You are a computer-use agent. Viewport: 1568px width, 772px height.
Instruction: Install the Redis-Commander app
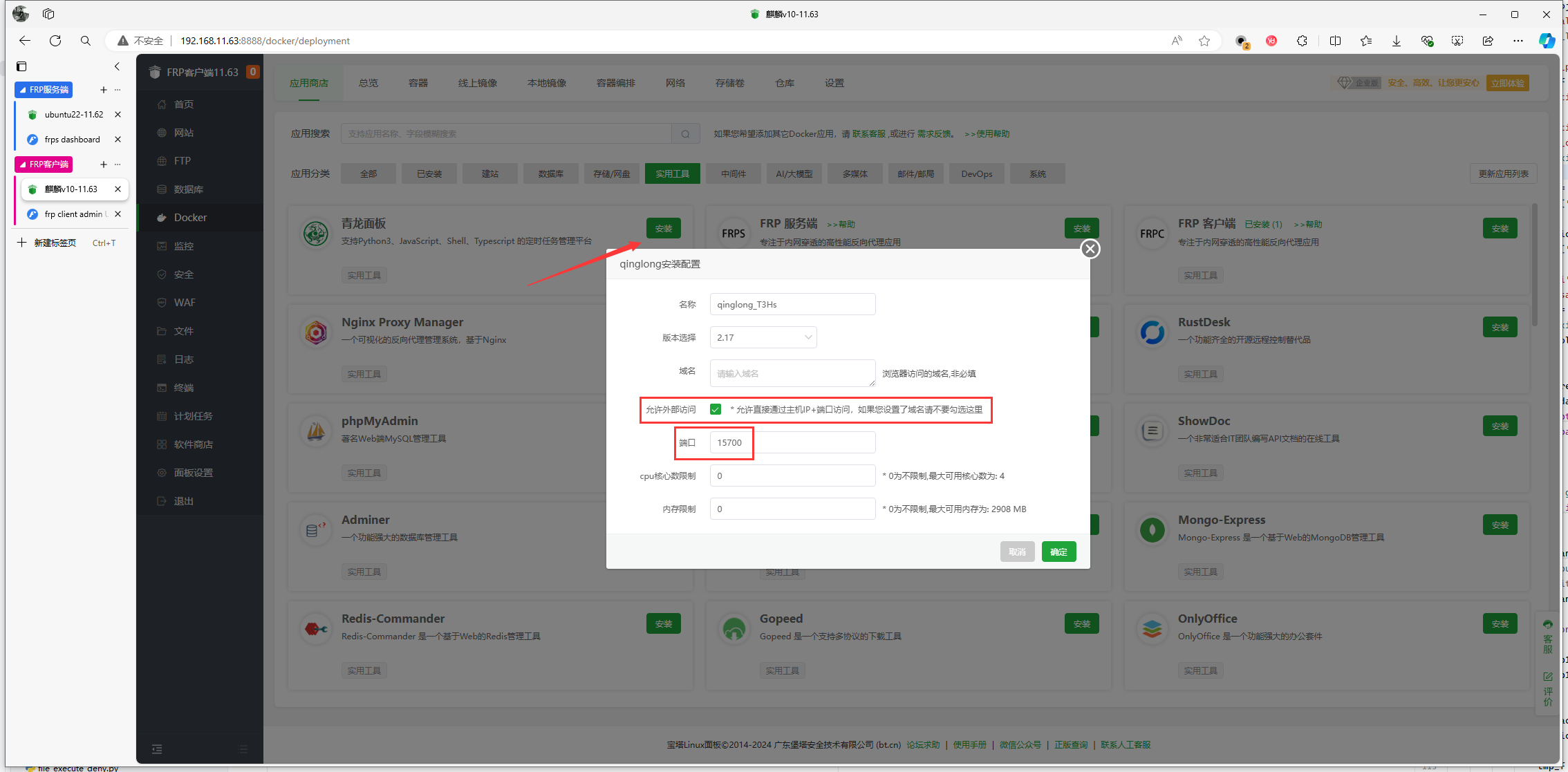664,623
